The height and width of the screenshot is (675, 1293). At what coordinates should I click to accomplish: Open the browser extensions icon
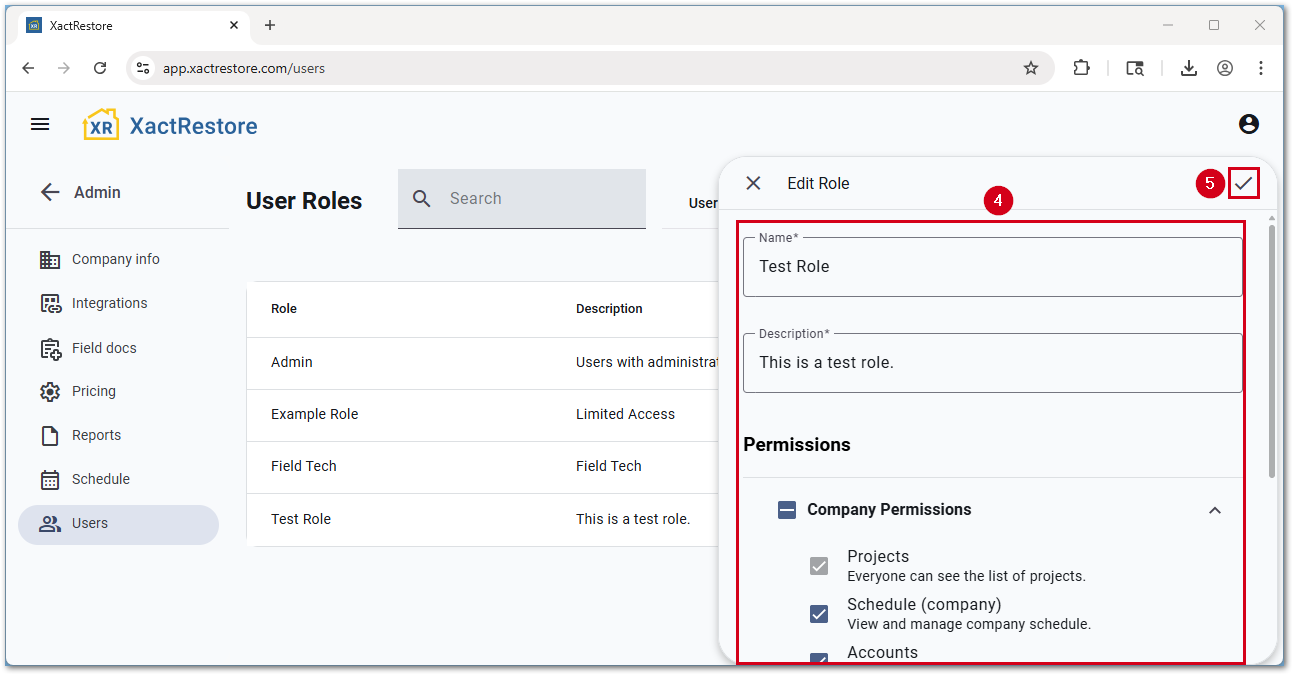[x=1081, y=68]
